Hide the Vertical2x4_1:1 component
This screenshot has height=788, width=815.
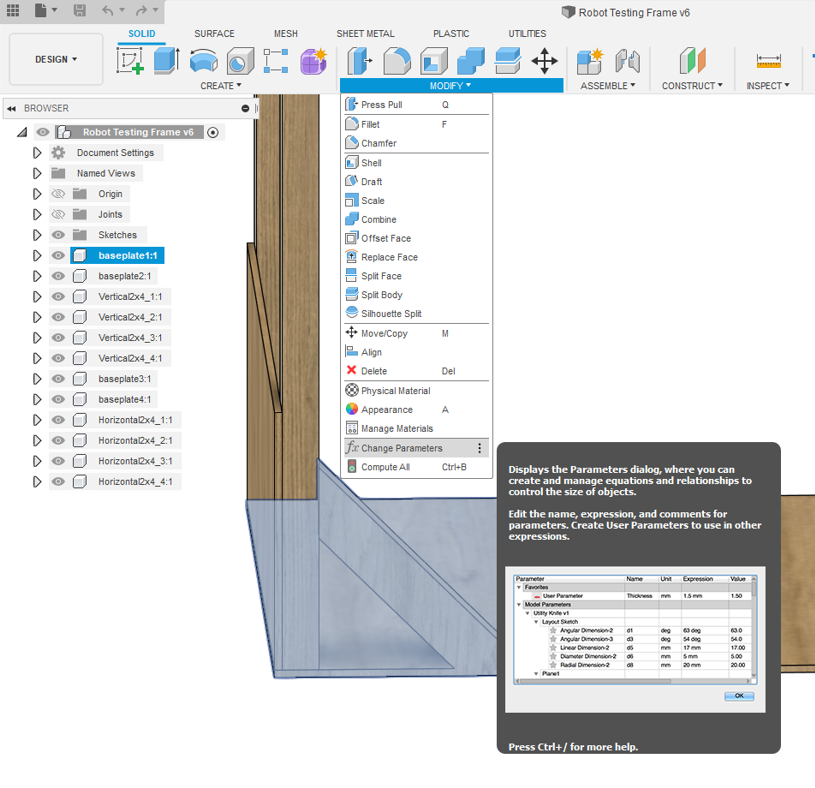[x=58, y=296]
